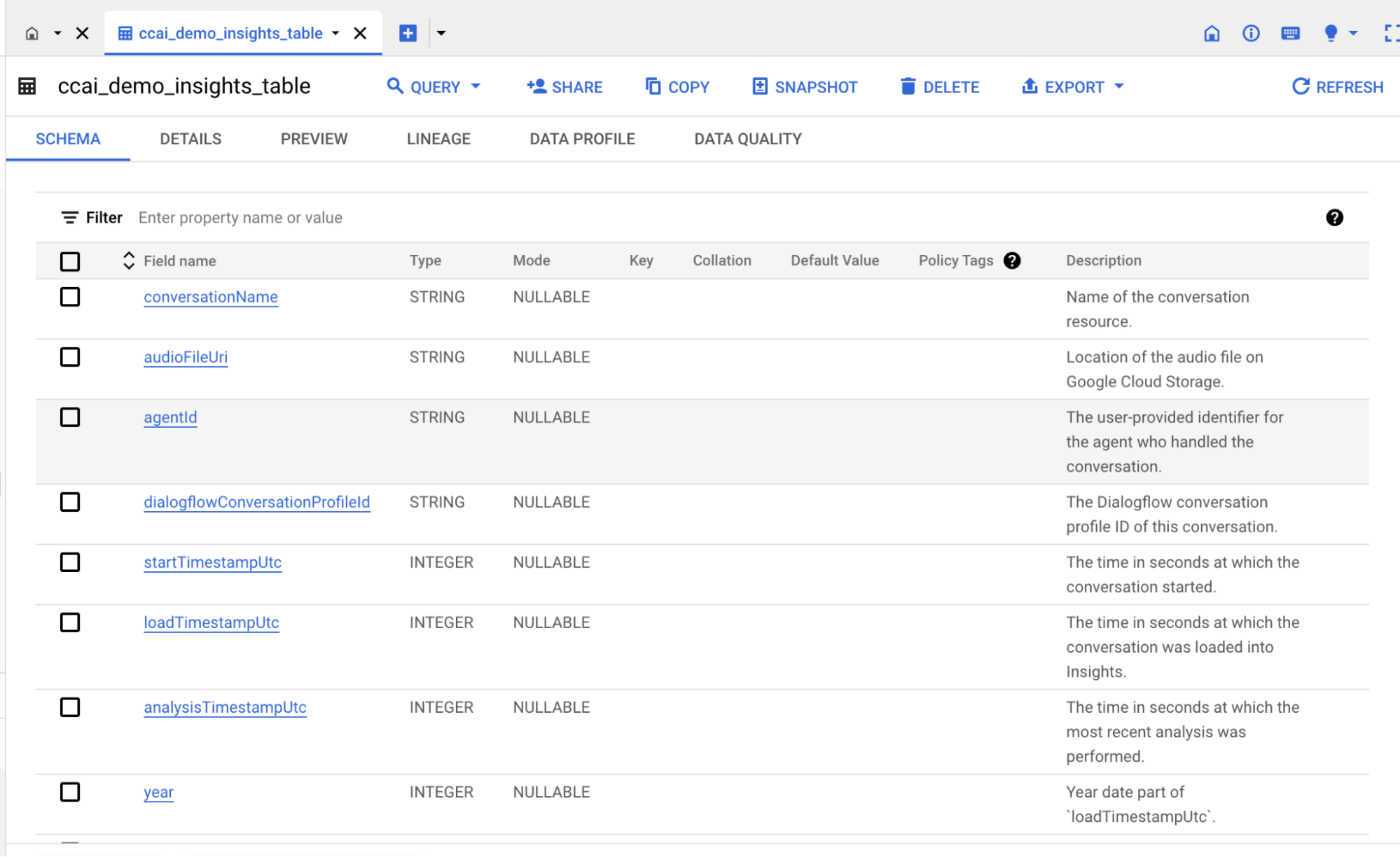Click the add new tab plus icon

click(408, 33)
